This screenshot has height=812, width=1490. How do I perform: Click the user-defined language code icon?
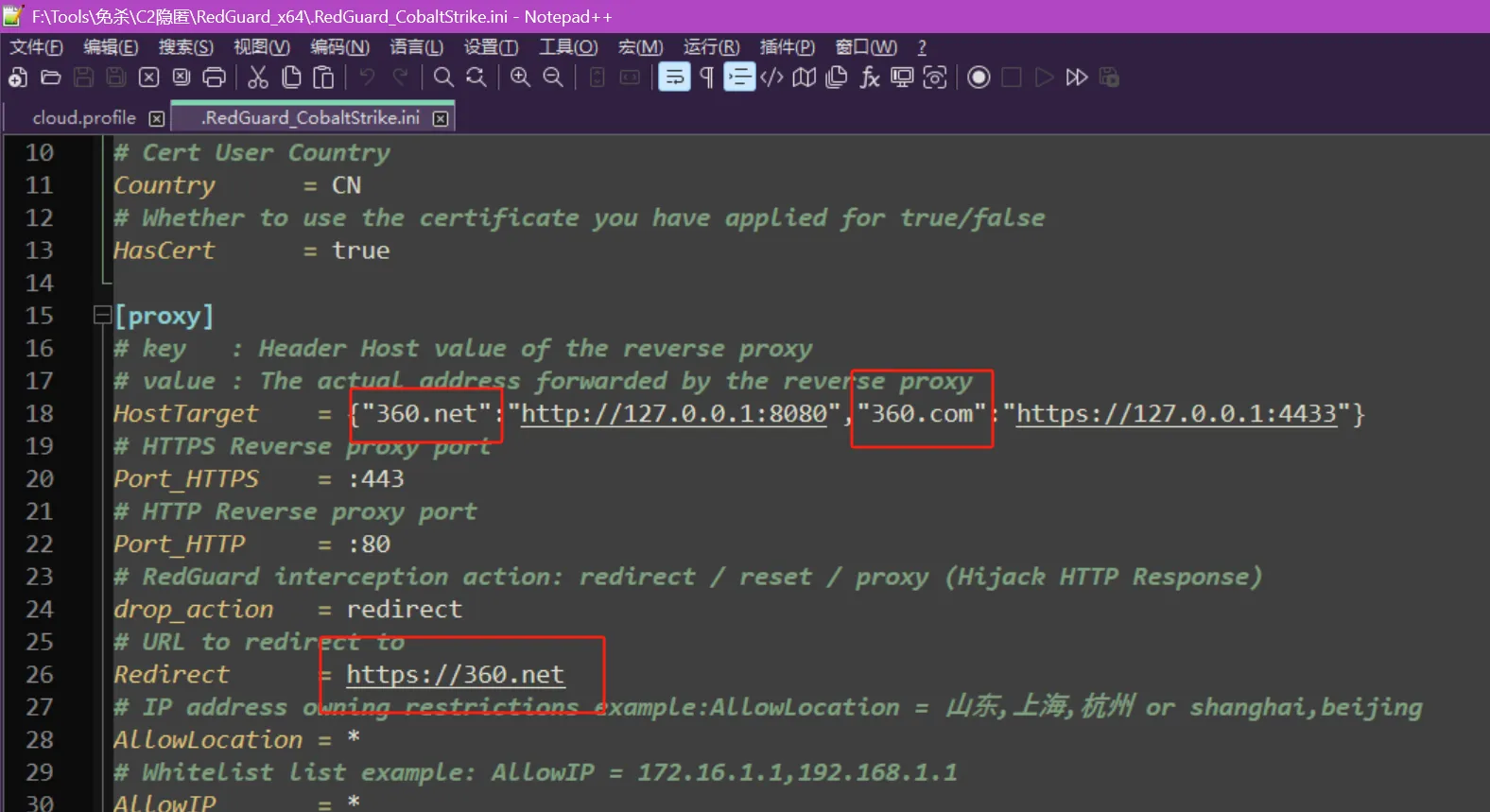pos(771,78)
